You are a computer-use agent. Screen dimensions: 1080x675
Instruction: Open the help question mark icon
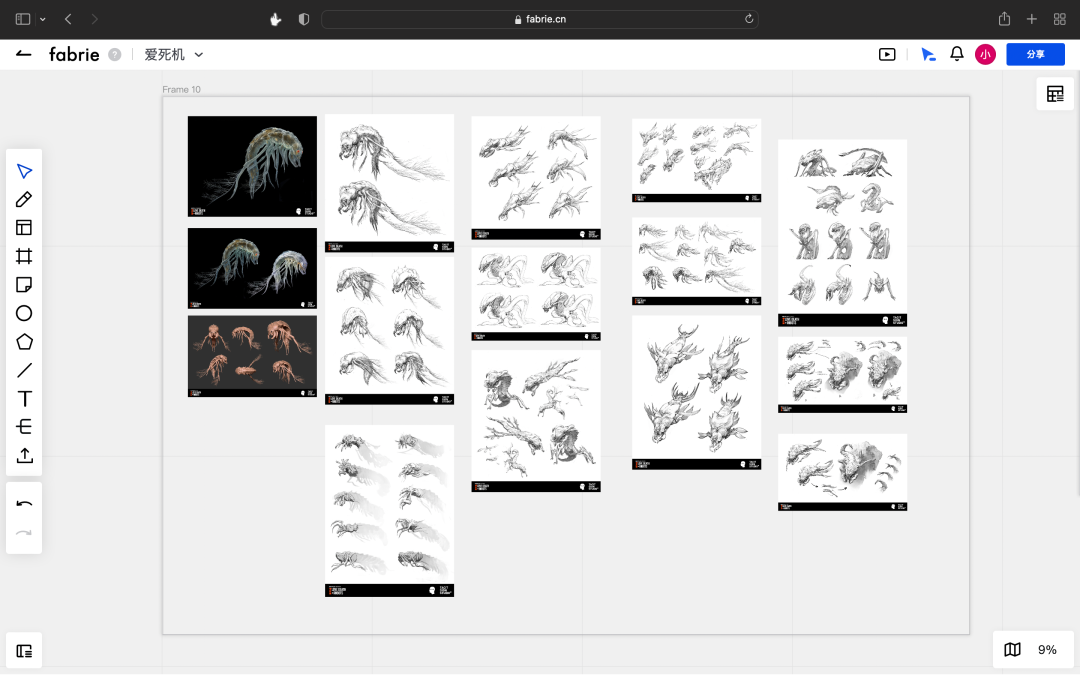tap(115, 54)
